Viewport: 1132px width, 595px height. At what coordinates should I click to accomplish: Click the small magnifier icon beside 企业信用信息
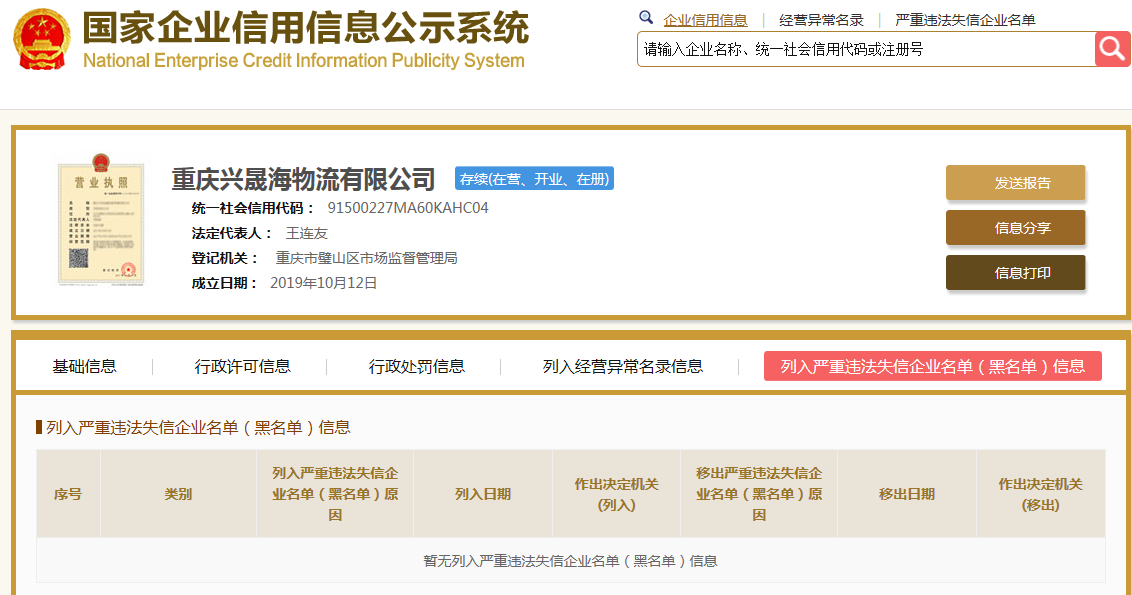(x=646, y=17)
